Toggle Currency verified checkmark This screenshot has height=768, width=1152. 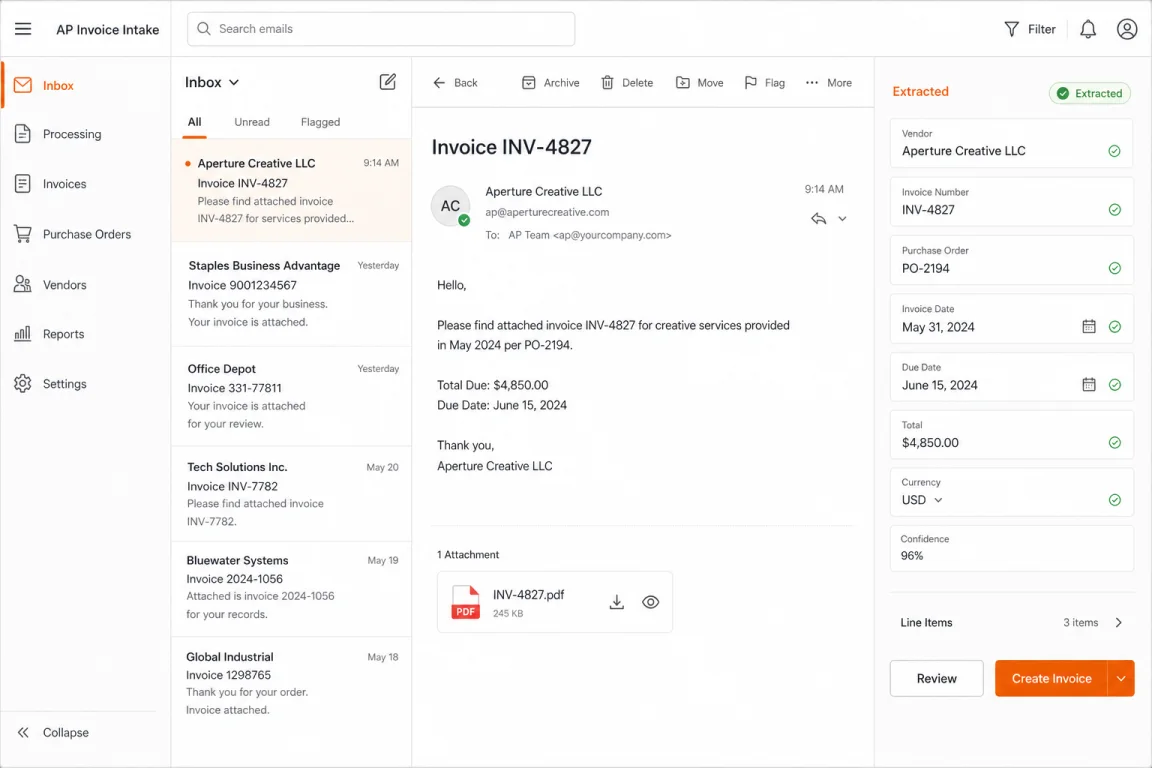(1114, 500)
